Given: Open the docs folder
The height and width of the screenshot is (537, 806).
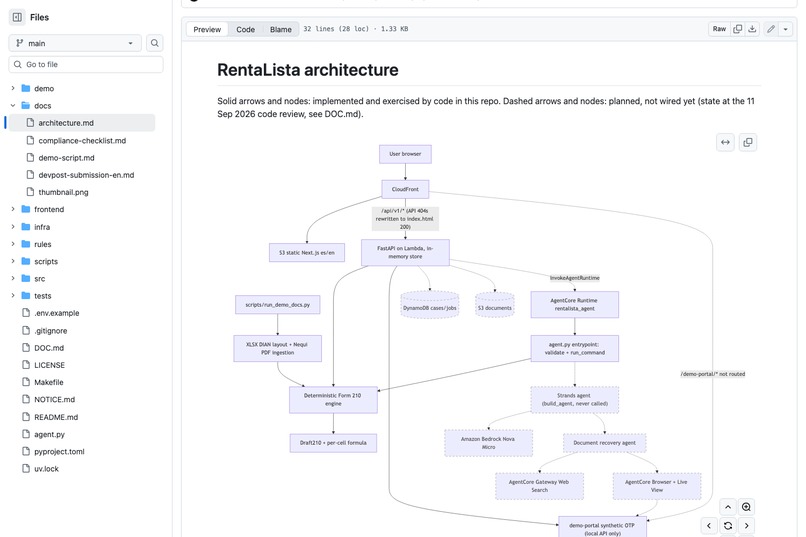Looking at the screenshot, I should click(x=42, y=105).
